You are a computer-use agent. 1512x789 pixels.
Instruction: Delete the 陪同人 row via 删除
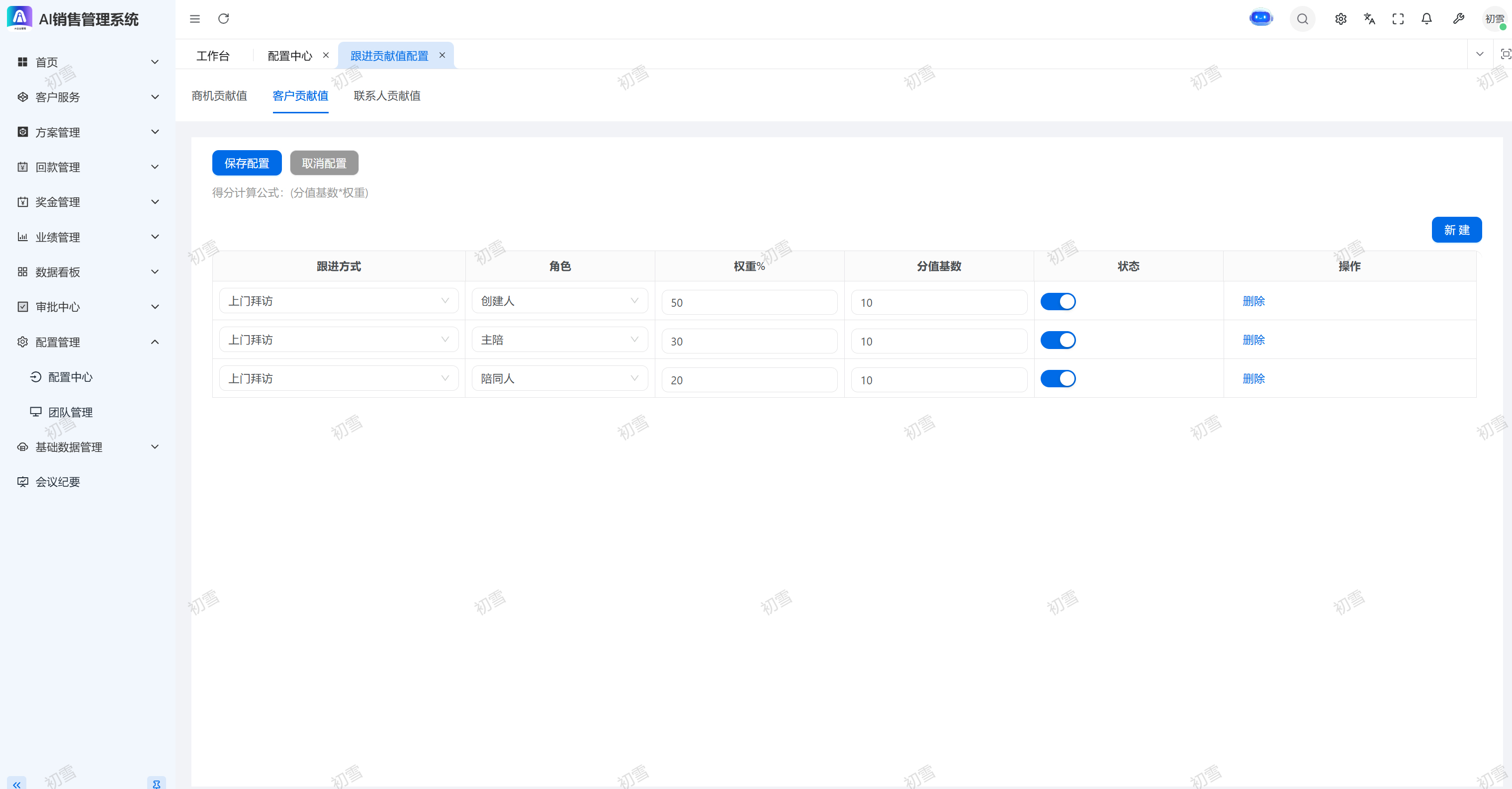[x=1253, y=379]
